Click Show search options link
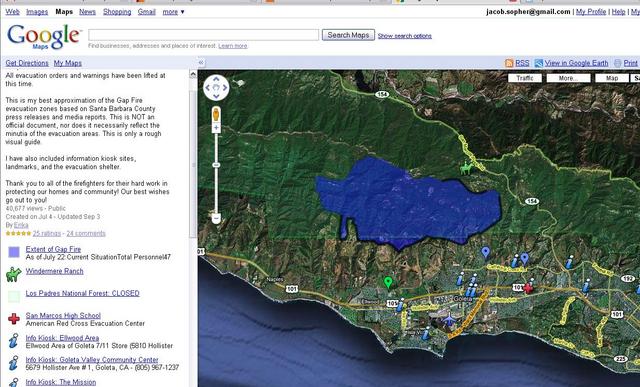Viewport: 640px width, 387px height. tap(404, 36)
